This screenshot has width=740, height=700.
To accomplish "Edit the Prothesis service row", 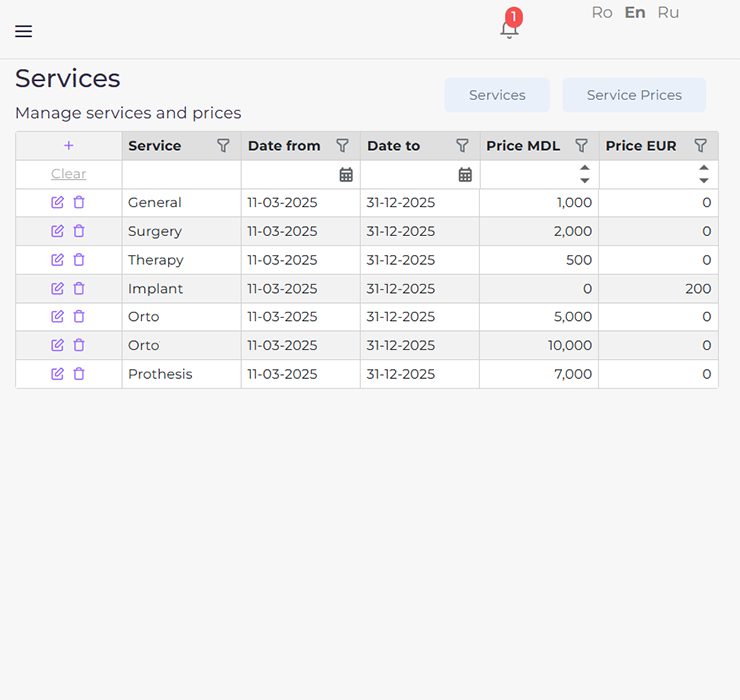I will (x=57, y=374).
